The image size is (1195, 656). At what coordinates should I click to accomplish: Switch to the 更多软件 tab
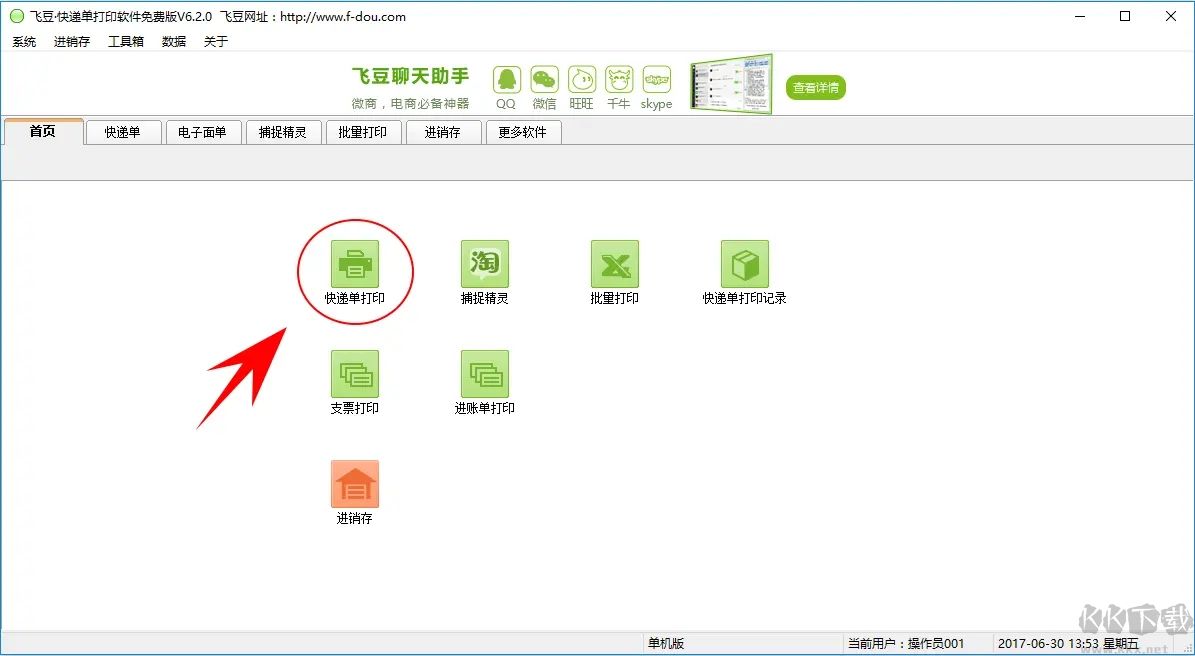pyautogui.click(x=523, y=133)
